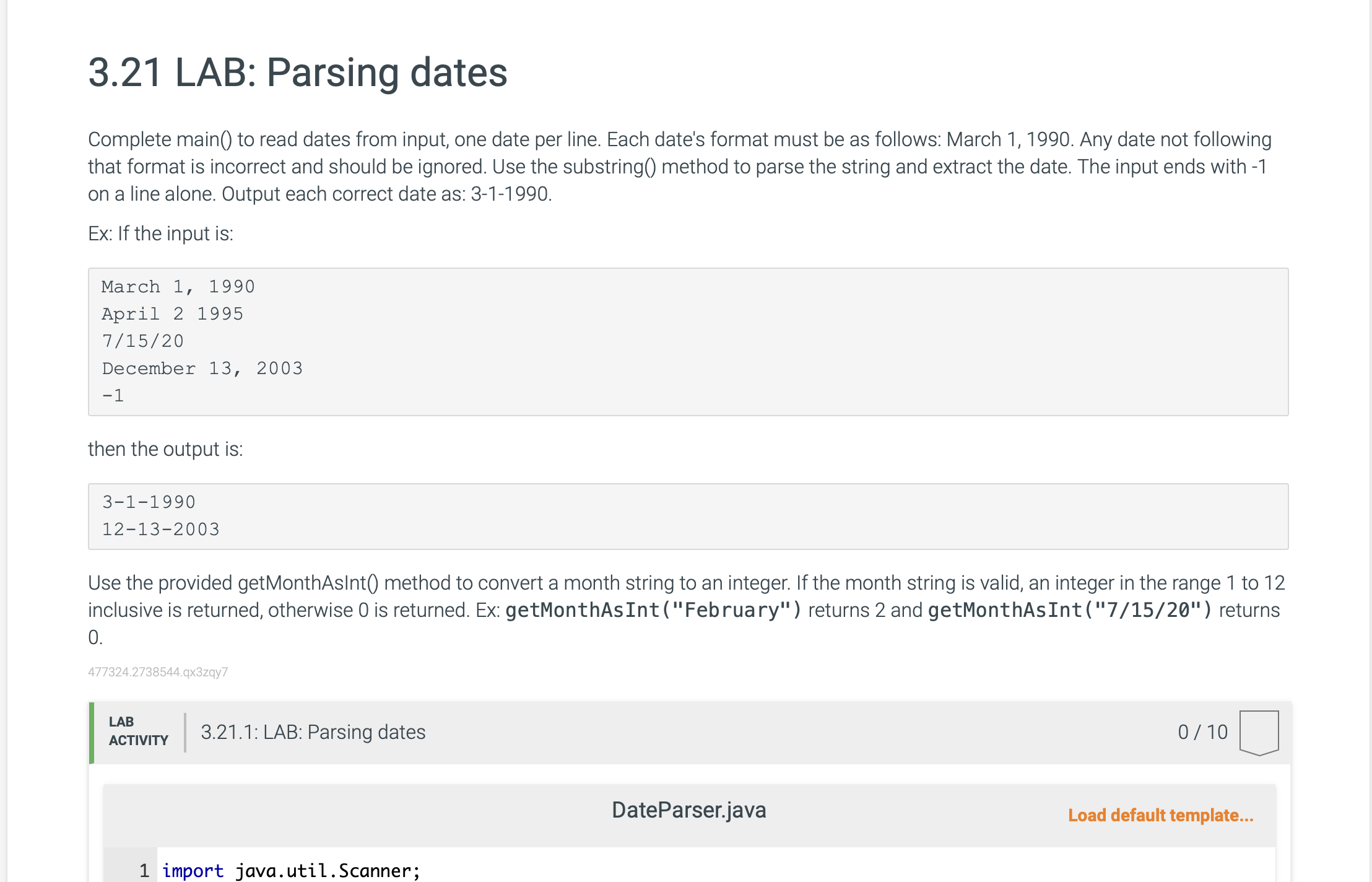Click the completion badge beside 0 / 10
Screen dimensions: 1372x882
coord(1259,732)
